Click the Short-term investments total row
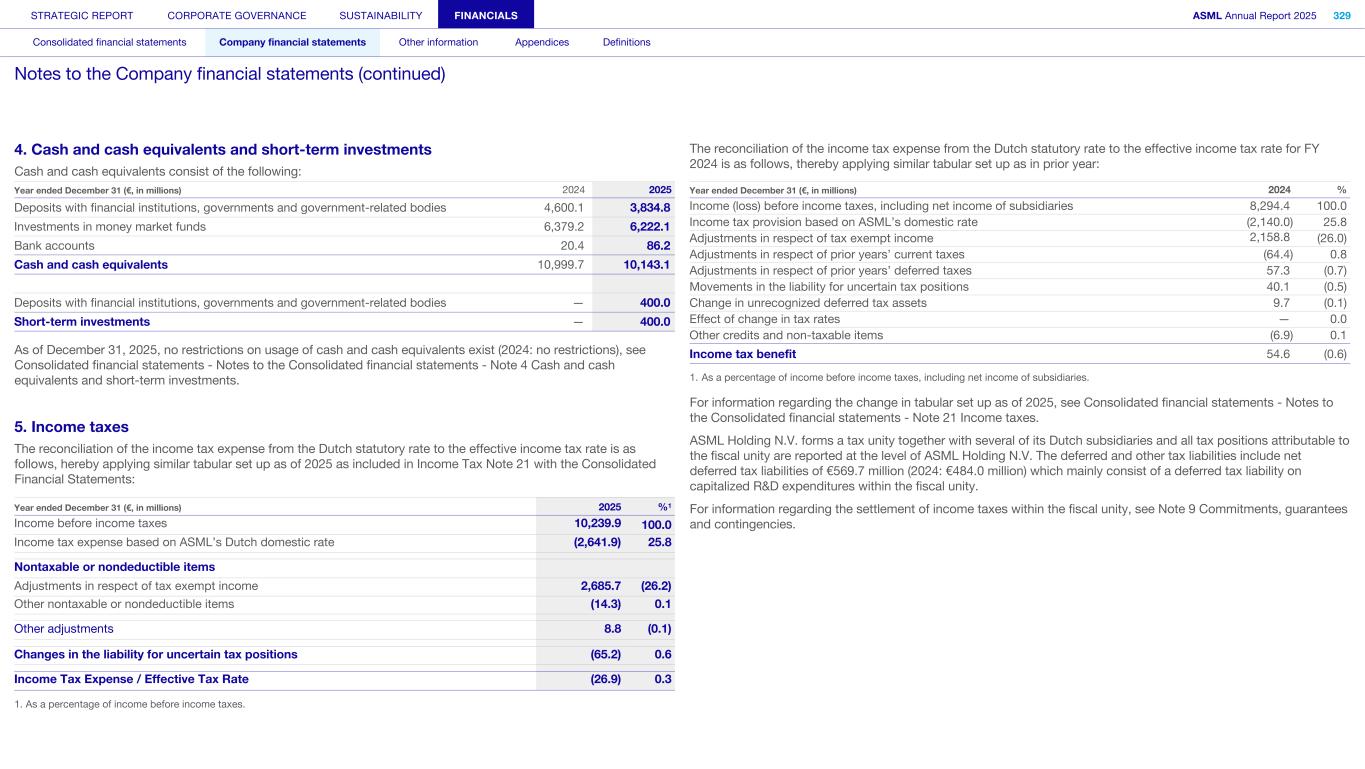1365x769 pixels. [x=82, y=322]
